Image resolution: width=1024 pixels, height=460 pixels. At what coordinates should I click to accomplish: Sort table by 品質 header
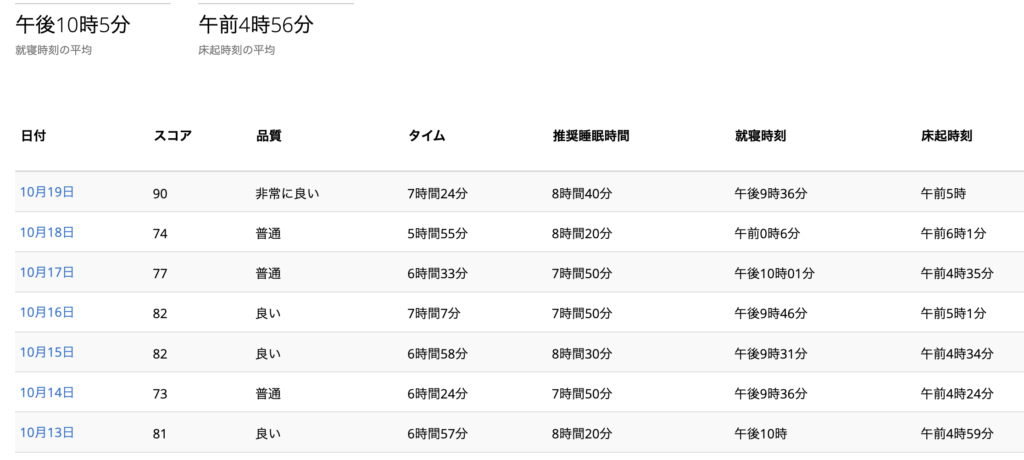(269, 136)
